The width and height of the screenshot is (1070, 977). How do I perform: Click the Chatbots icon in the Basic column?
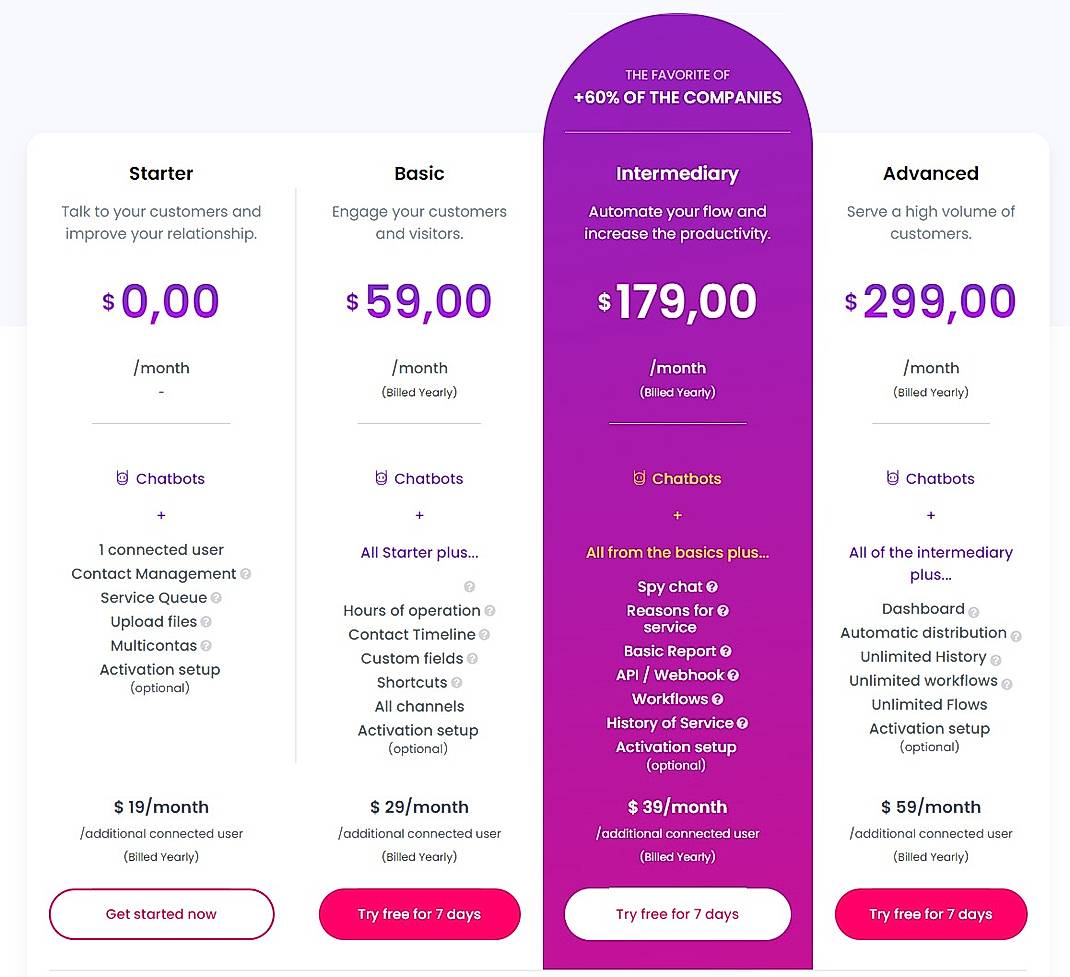point(381,478)
